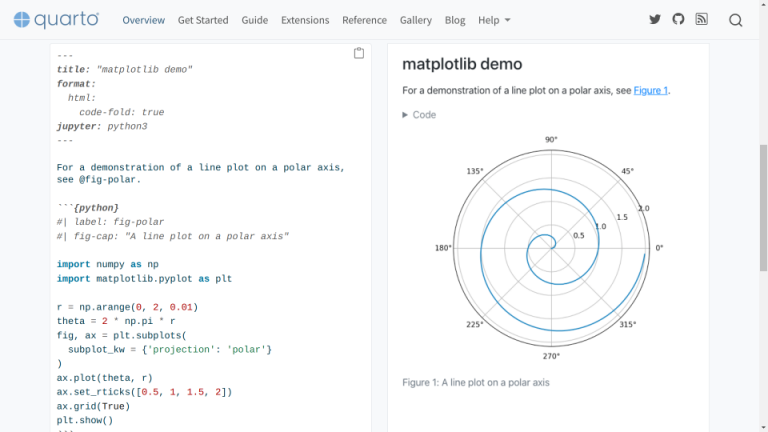Click the 'import matplotlib.pyplot as plt' line

click(144, 279)
